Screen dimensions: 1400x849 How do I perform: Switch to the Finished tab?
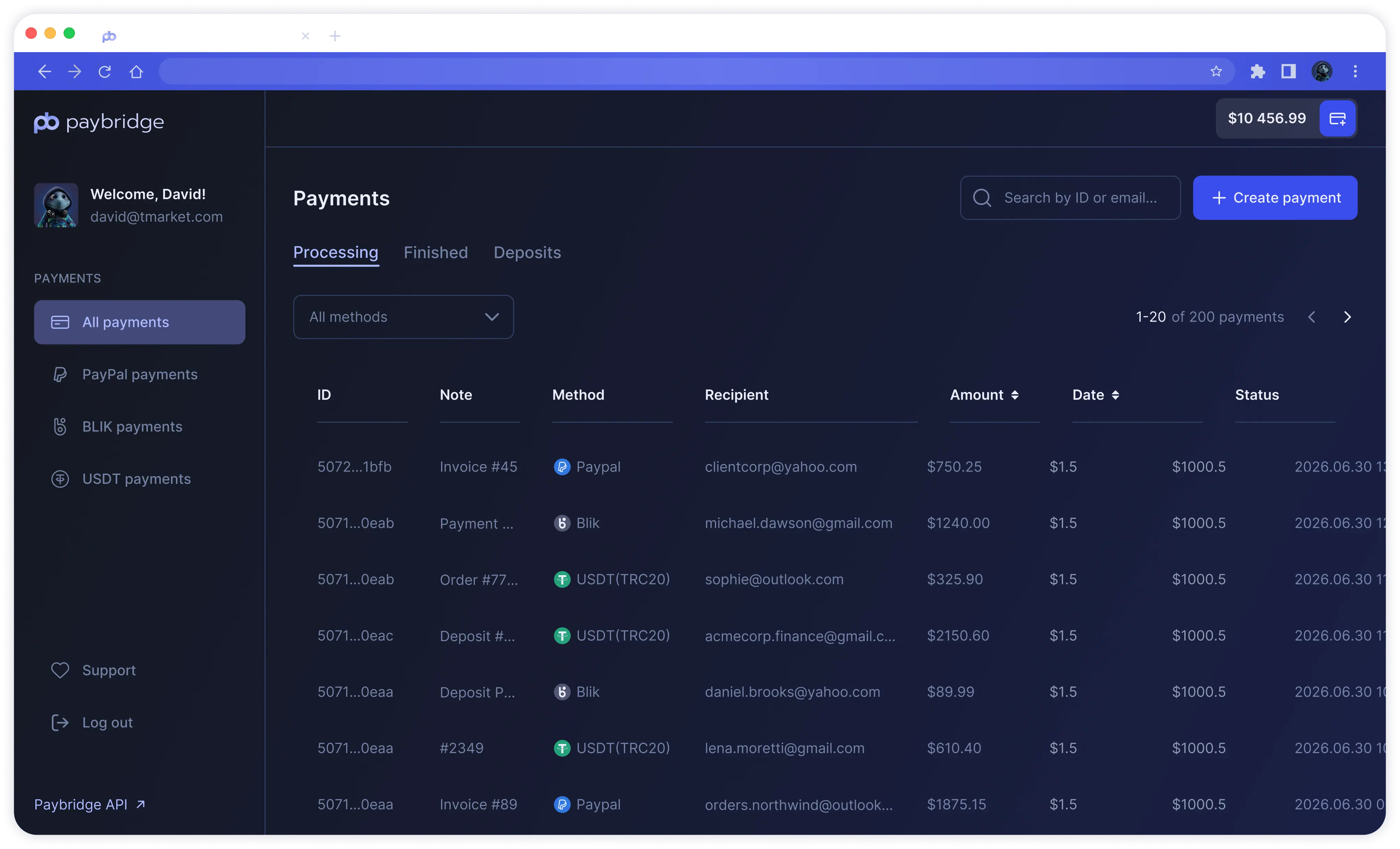click(x=436, y=253)
